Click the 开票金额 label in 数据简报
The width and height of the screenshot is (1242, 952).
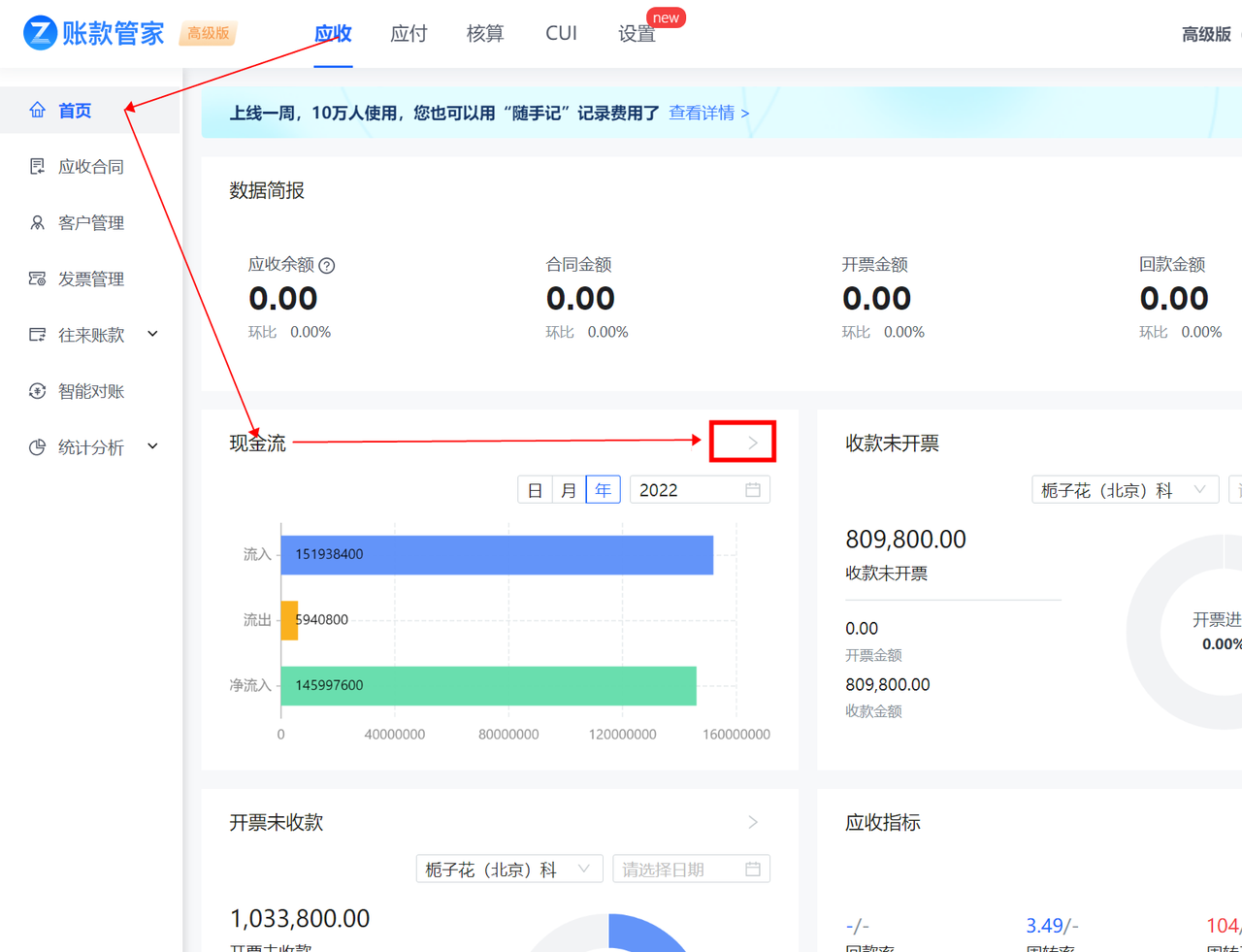point(874,264)
